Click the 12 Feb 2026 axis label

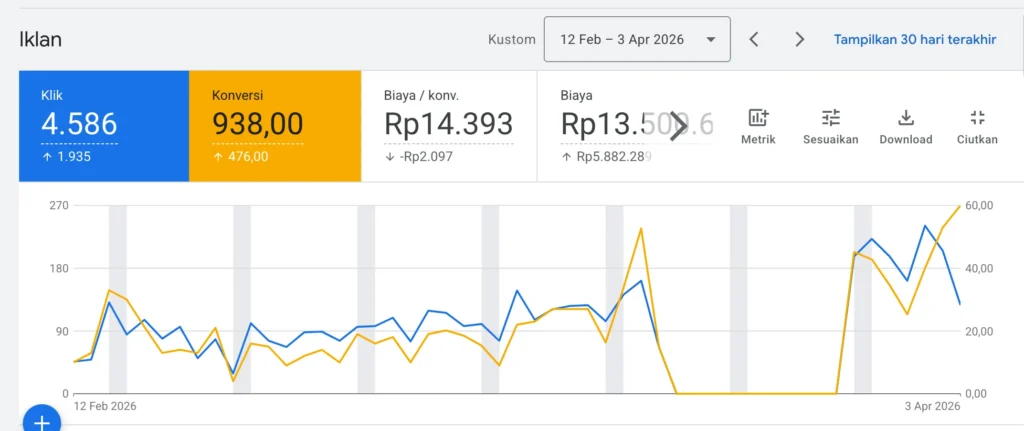point(105,406)
